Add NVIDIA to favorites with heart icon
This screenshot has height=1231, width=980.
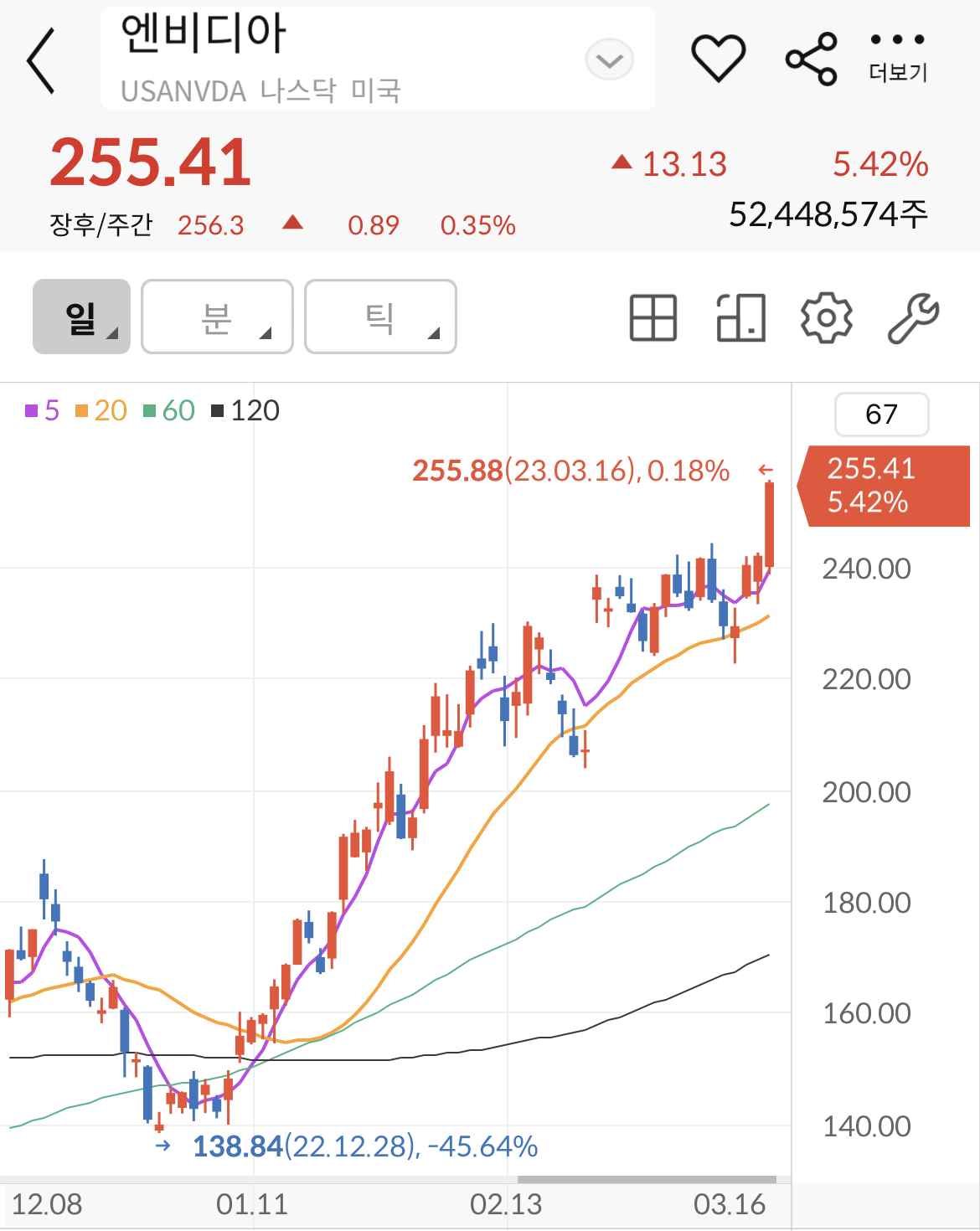718,59
